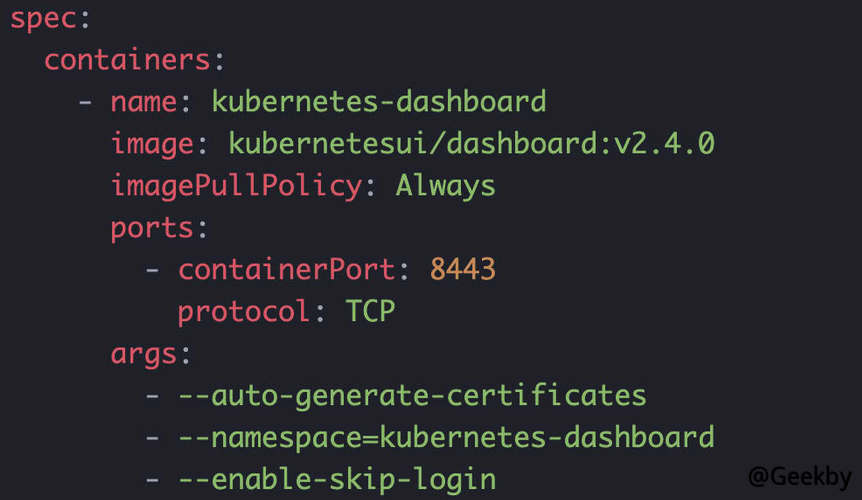Screen dimensions: 862x500
Task: Click the kubernetes-dashboard name value
Action: pos(379,102)
